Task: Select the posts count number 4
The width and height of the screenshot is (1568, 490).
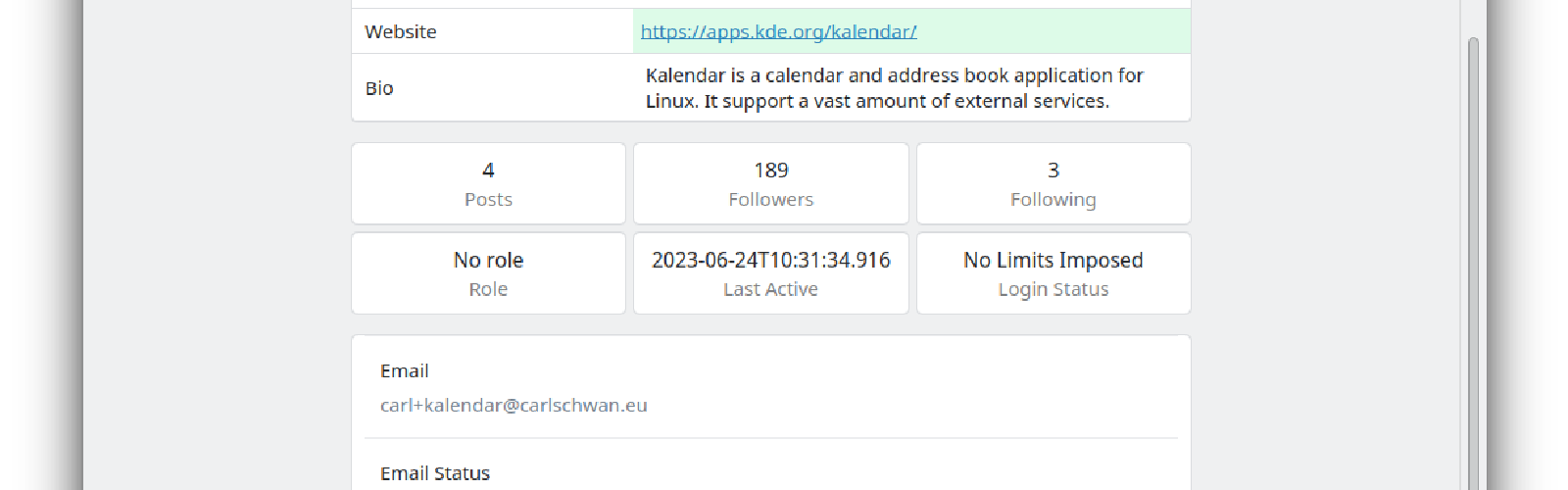Action: tap(488, 171)
